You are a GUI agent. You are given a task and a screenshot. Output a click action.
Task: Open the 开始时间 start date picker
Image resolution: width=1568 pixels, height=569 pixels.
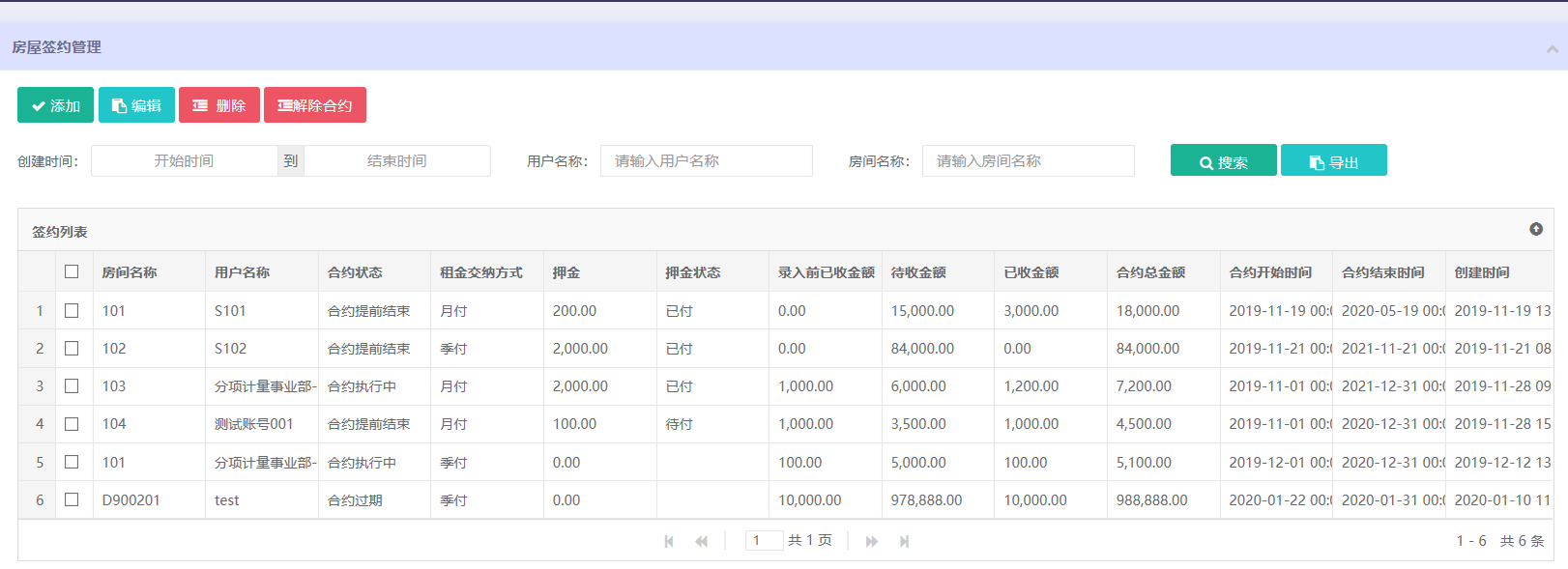coord(184,161)
